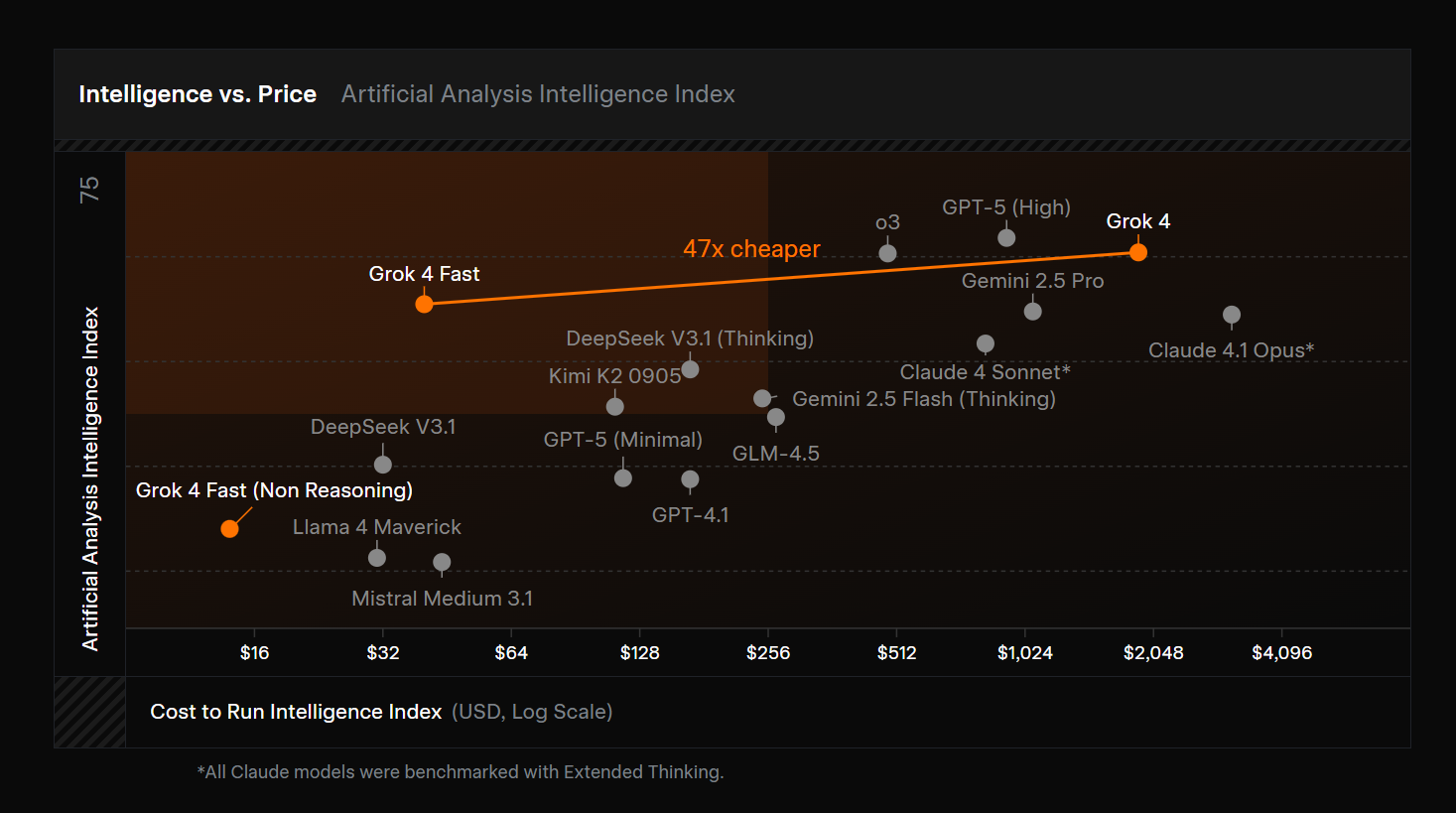Click the Gemini 2.5 Flash (Thinking) marker

coord(761,398)
